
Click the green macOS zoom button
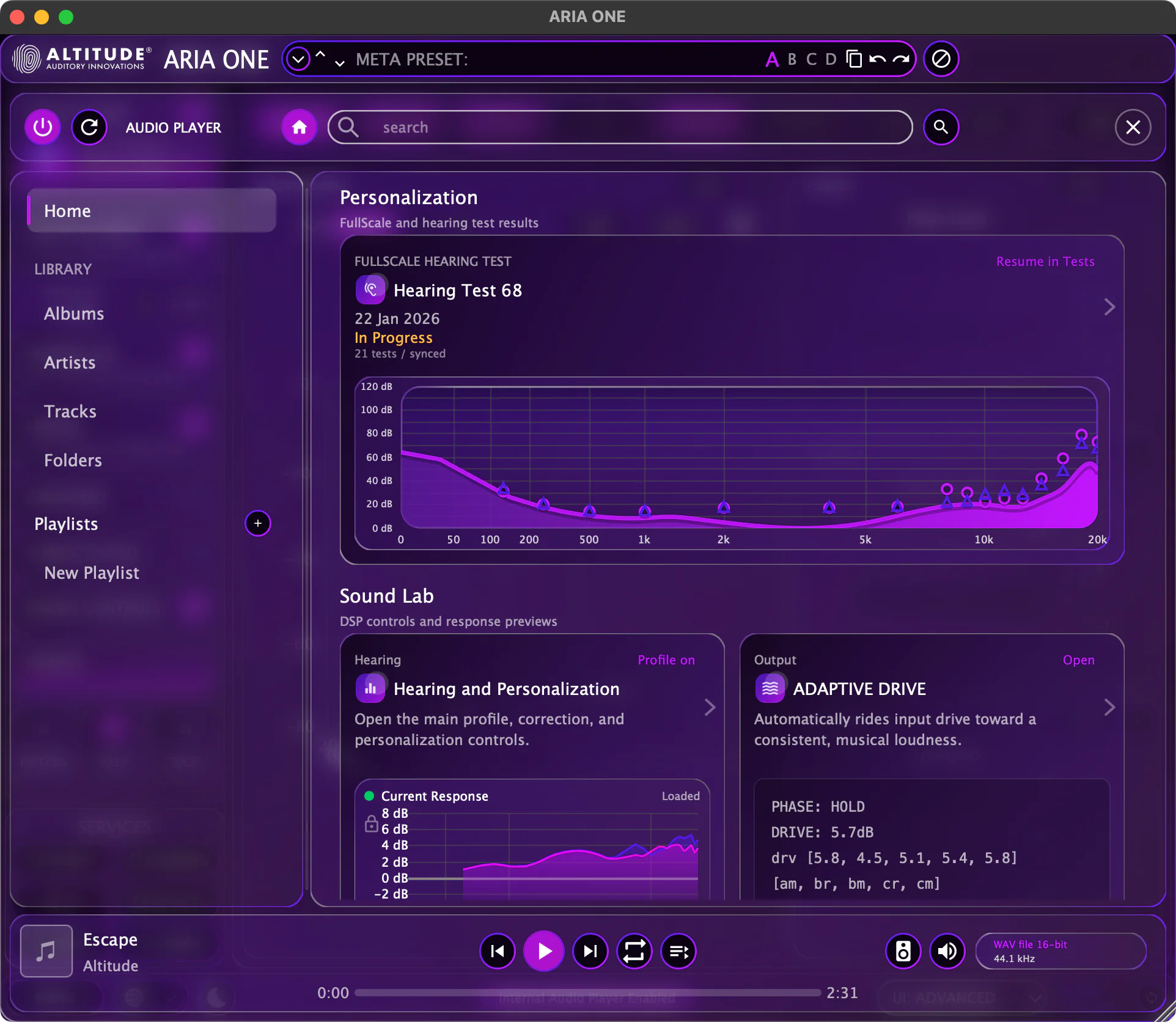(x=66, y=17)
